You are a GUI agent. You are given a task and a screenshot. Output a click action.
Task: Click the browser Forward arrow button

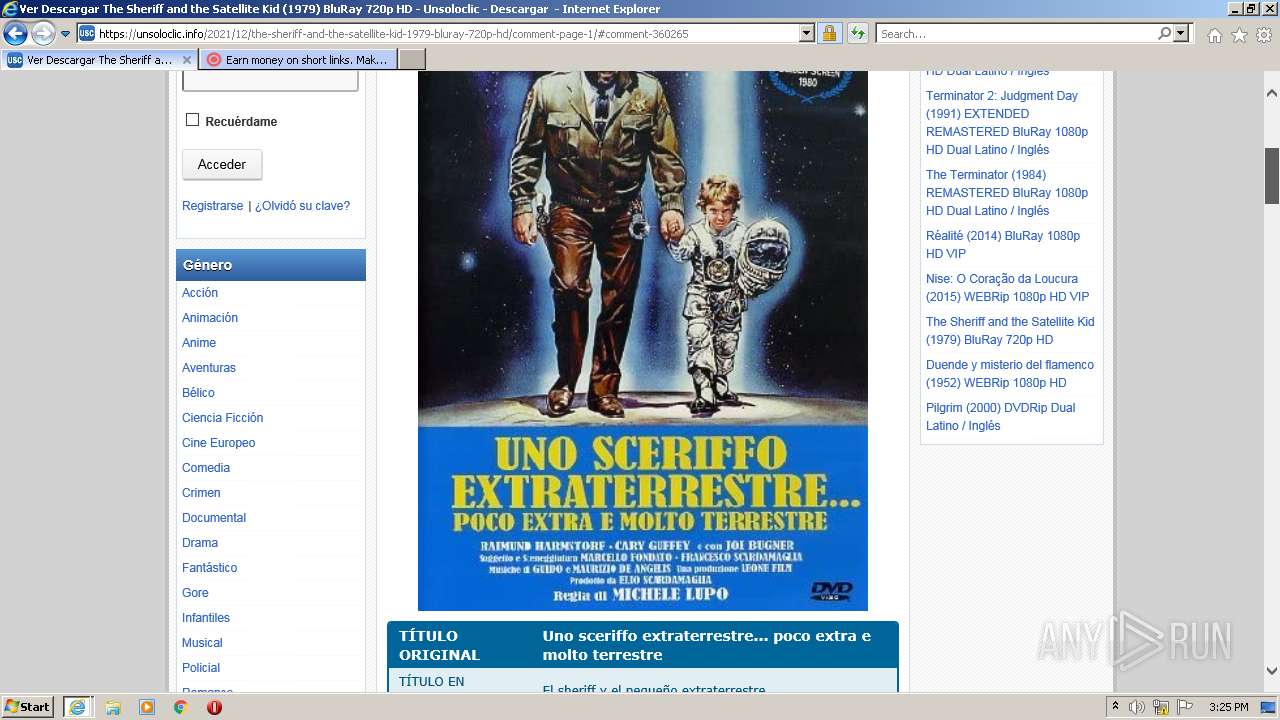click(43, 34)
